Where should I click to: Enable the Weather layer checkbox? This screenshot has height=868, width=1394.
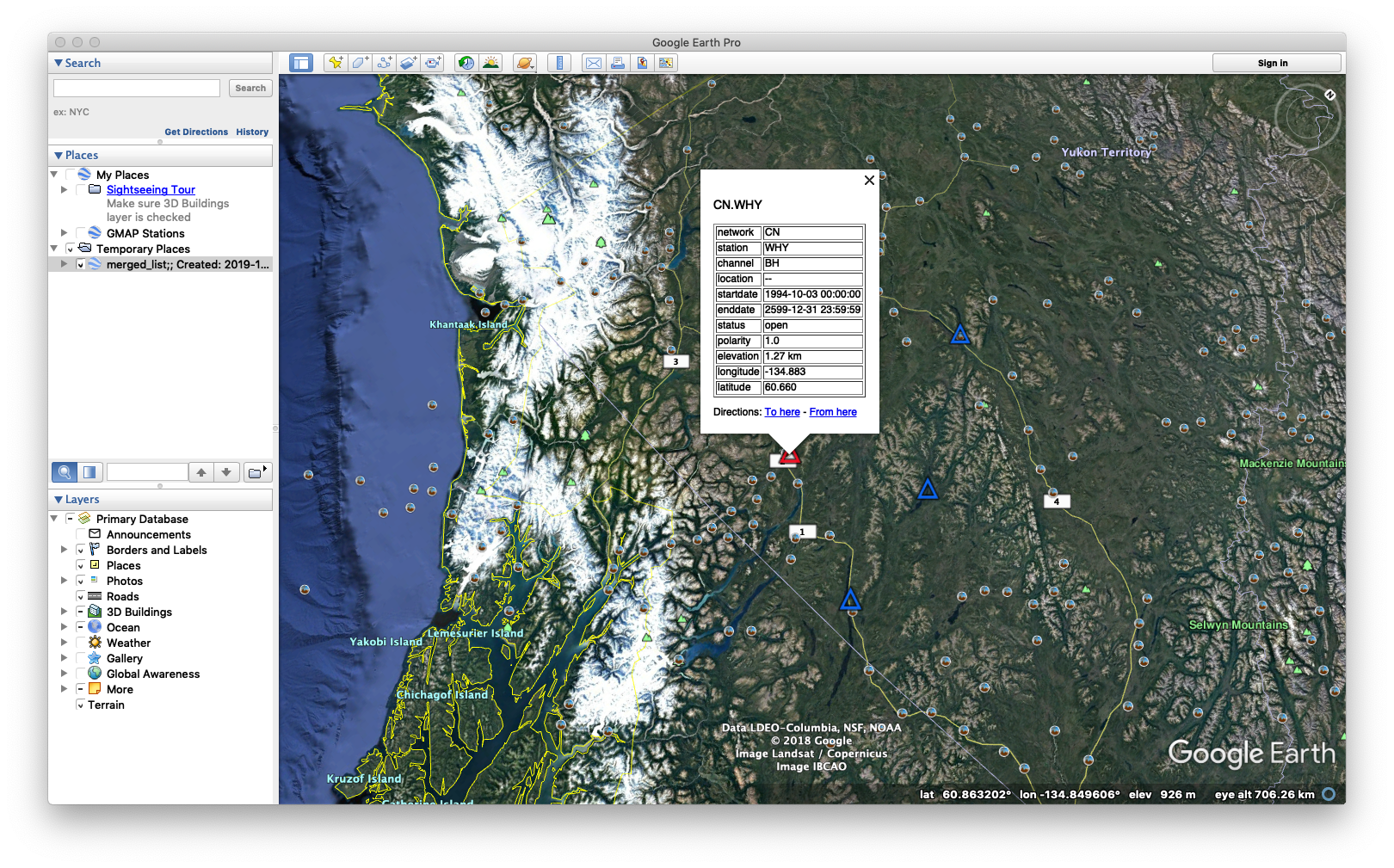pos(80,643)
